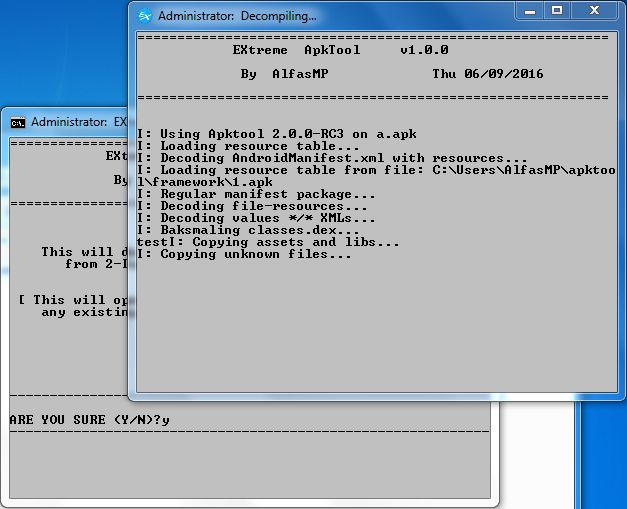Click the path text 'l\framework\1.apk'

pos(205,182)
